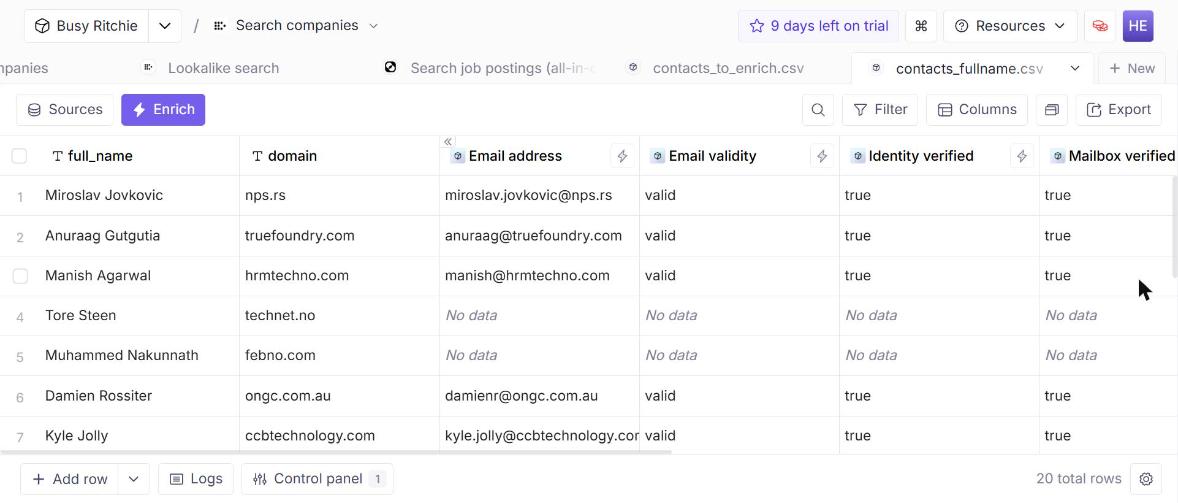Click the 9 days left on trial badge

pos(818,26)
